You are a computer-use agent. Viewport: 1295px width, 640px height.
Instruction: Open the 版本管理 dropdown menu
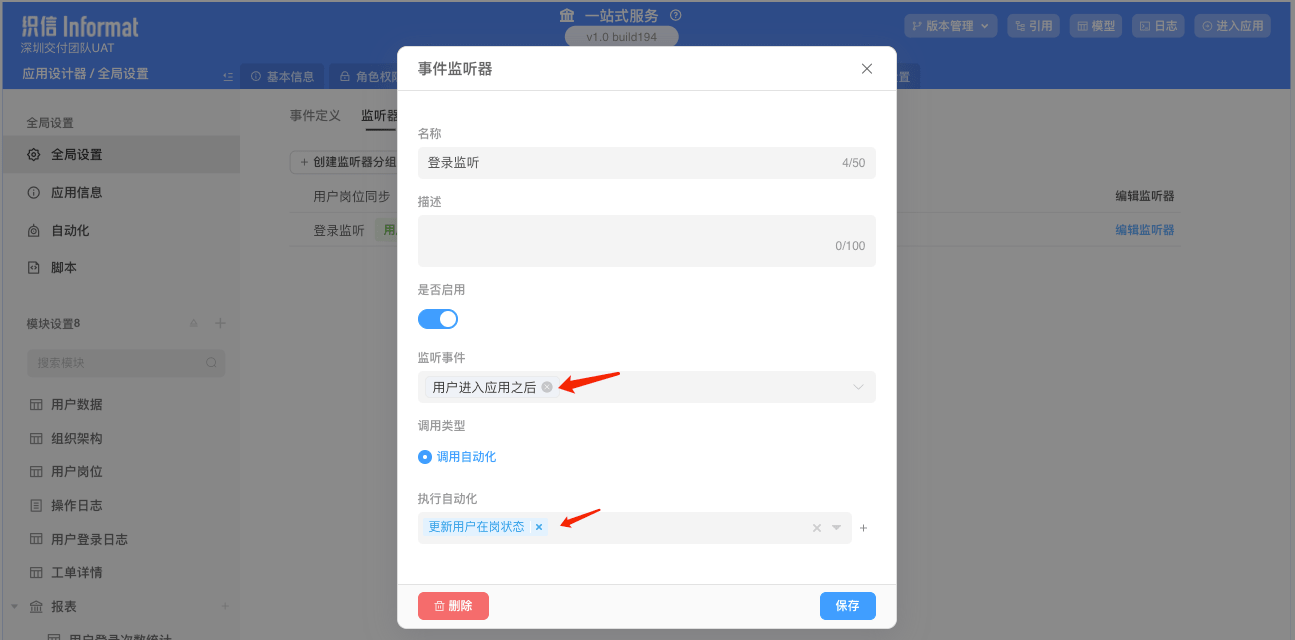pos(950,26)
